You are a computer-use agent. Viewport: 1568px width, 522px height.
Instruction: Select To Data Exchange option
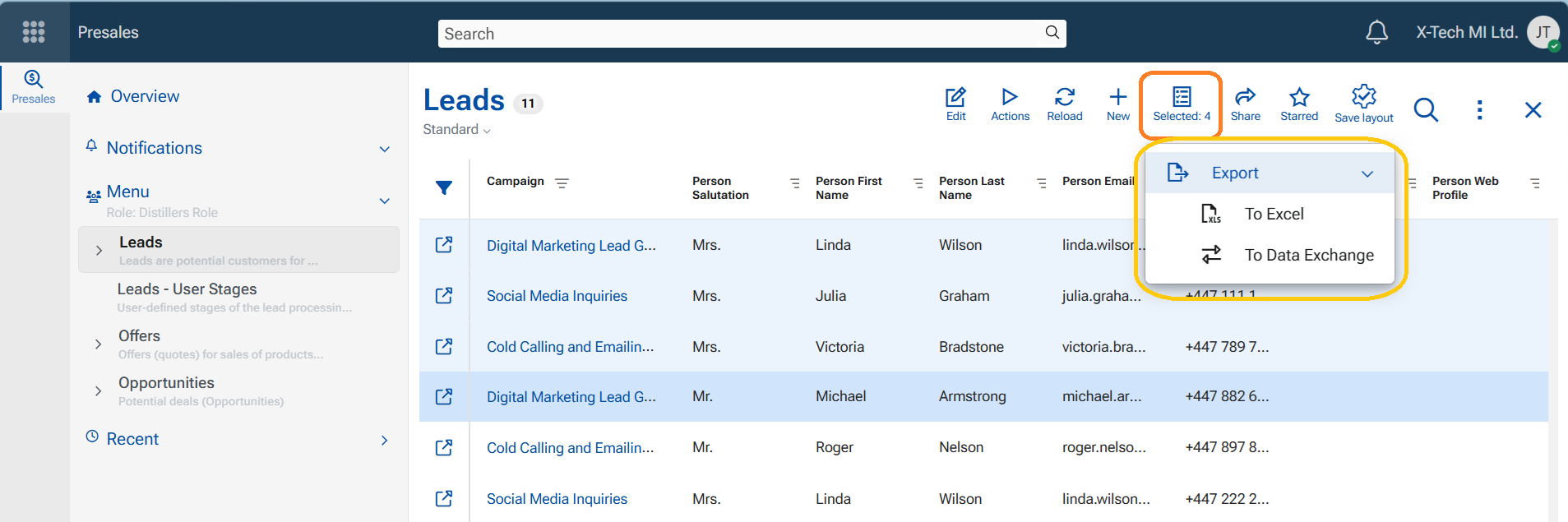(1308, 256)
